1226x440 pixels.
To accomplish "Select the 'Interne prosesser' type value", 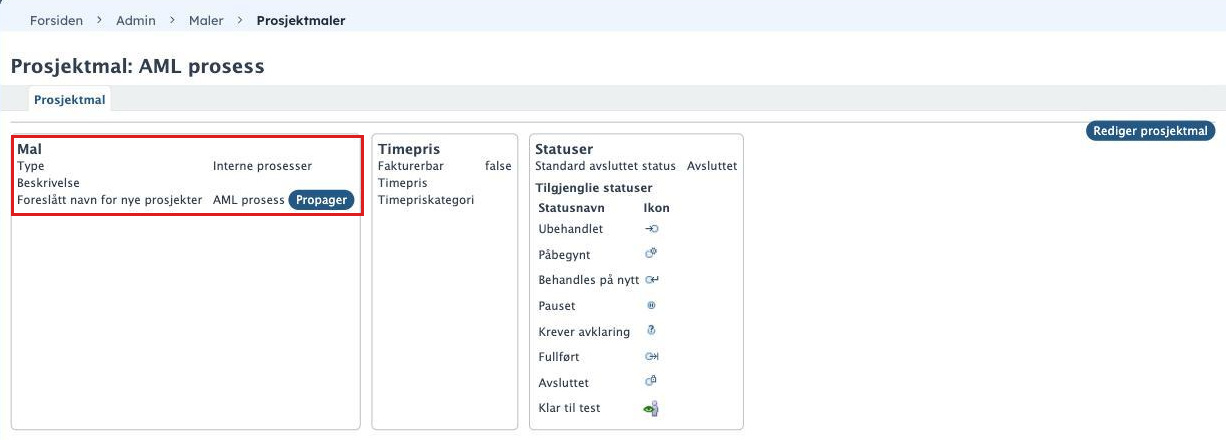I will [262, 166].
